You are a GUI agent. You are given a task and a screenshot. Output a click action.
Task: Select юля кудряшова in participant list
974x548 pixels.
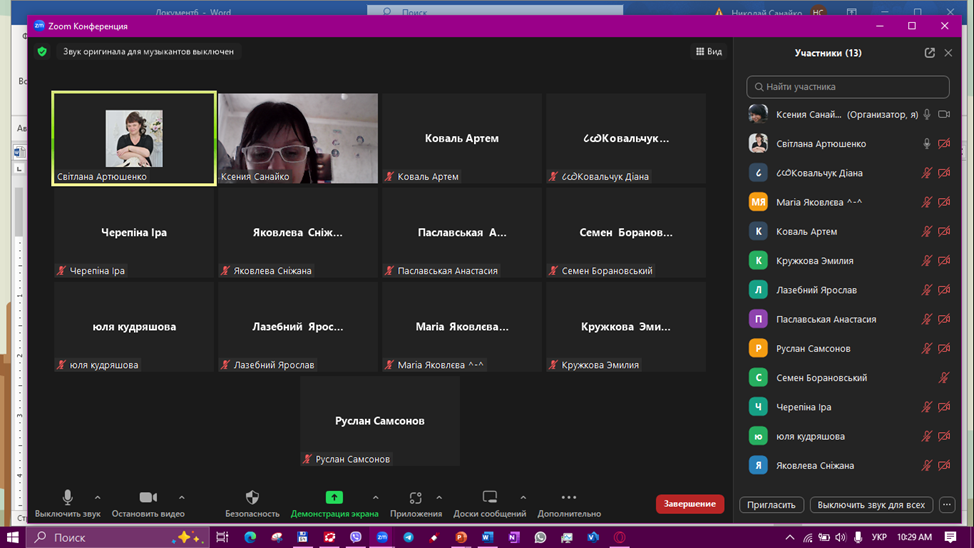coord(848,436)
